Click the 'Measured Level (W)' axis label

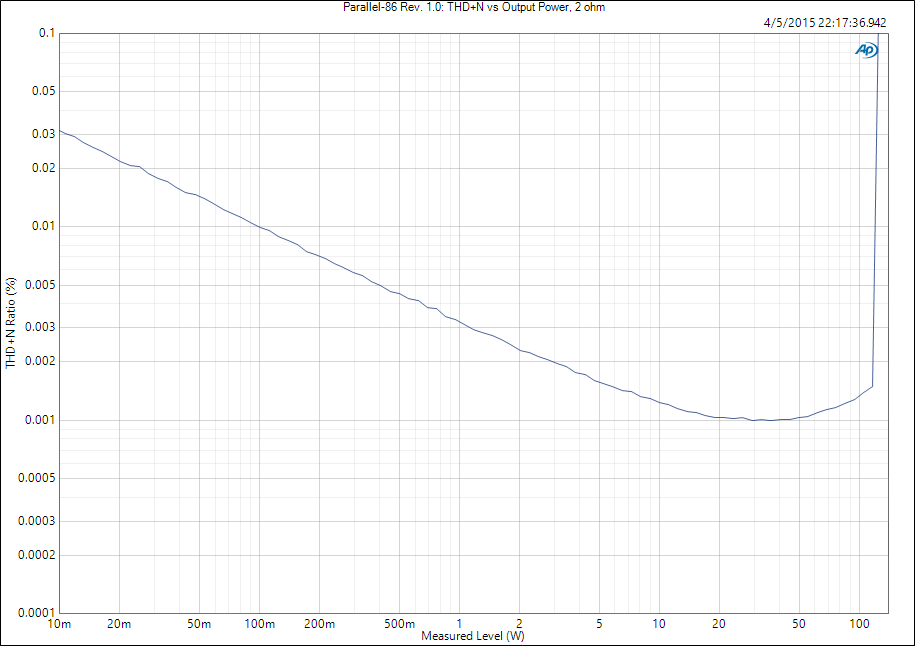(473, 635)
